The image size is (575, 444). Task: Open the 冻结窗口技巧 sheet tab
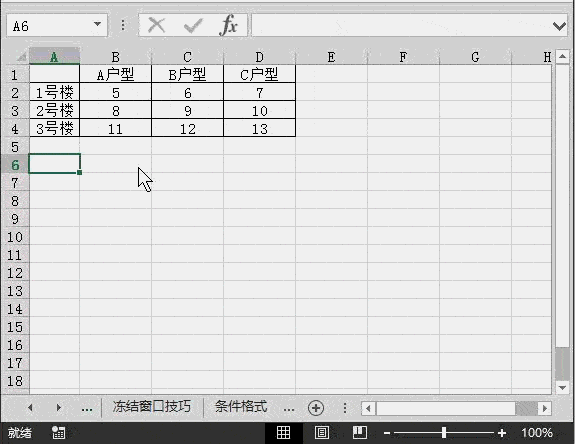(151, 407)
